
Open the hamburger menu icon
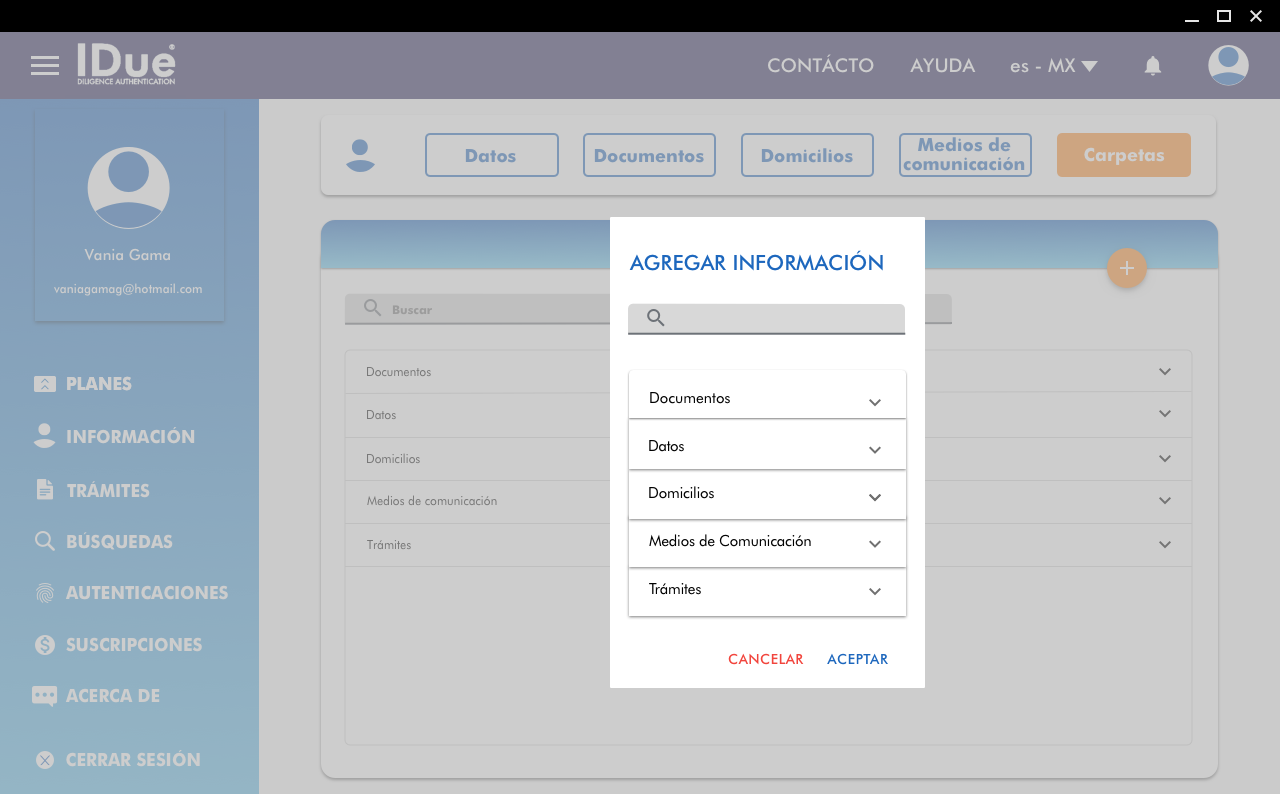[45, 66]
